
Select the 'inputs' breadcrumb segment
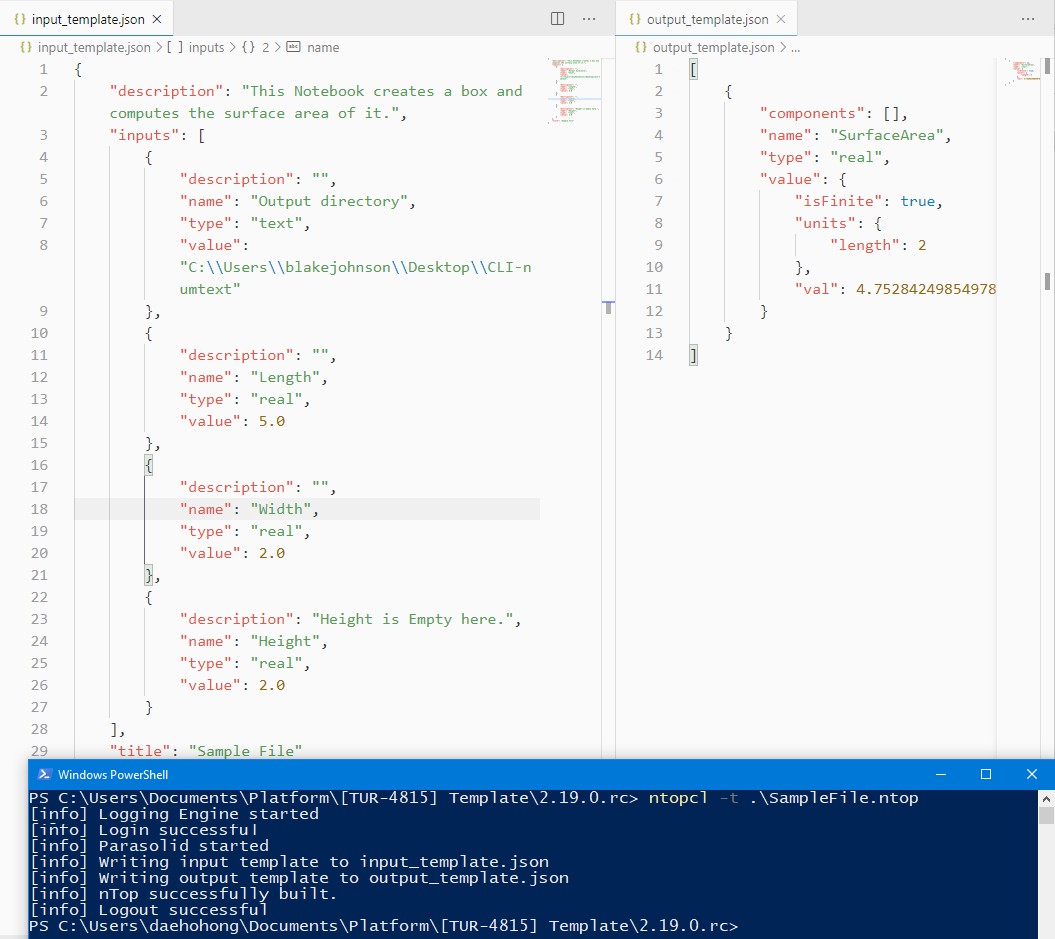click(x=206, y=48)
